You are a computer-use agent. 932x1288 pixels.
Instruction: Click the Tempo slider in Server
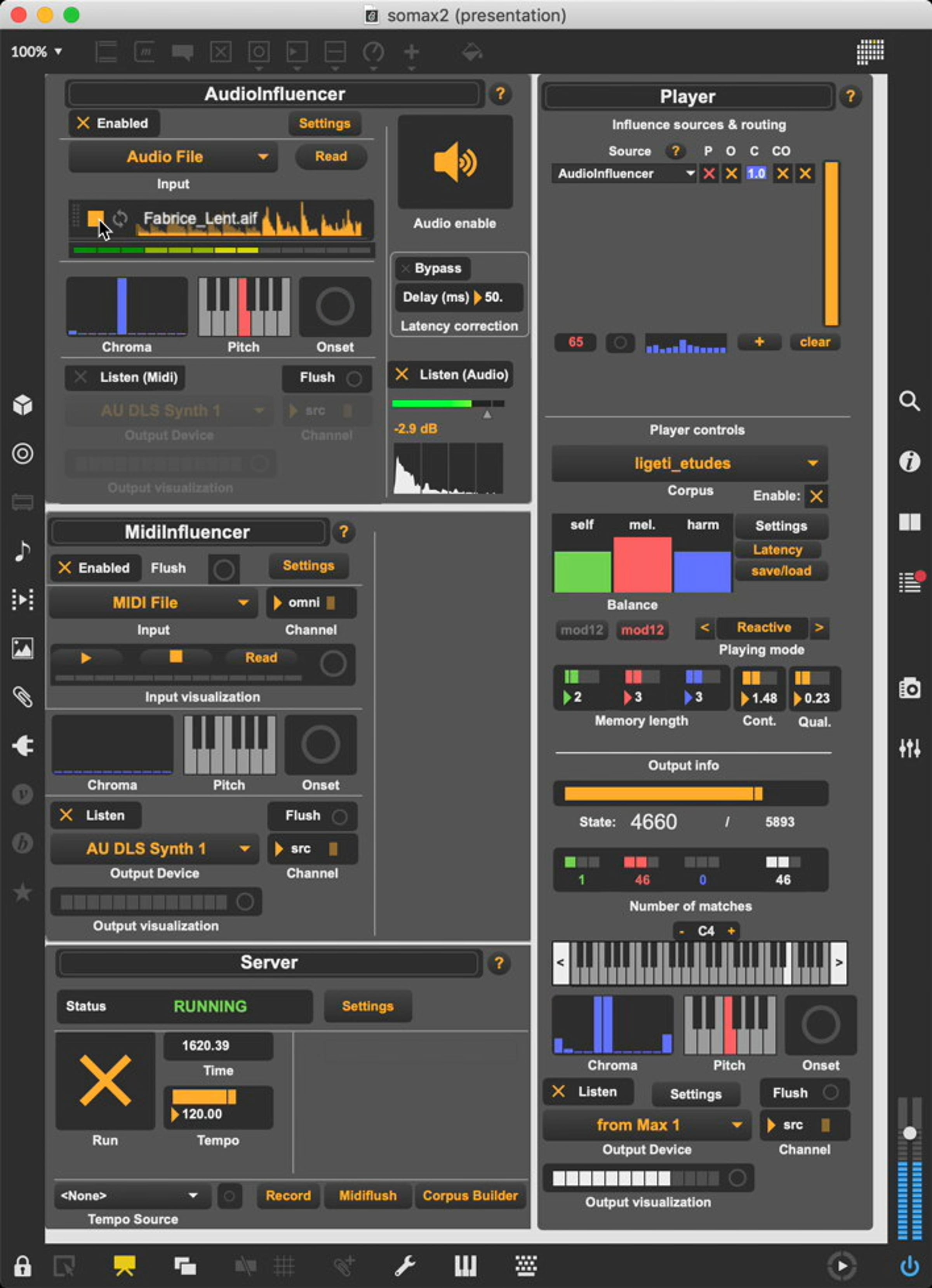[204, 1096]
